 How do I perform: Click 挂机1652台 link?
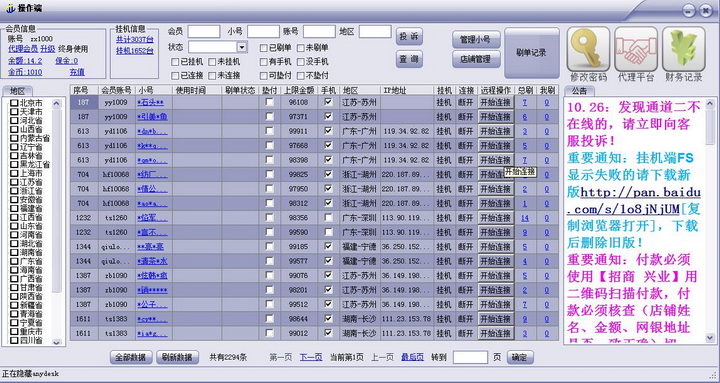[135, 51]
